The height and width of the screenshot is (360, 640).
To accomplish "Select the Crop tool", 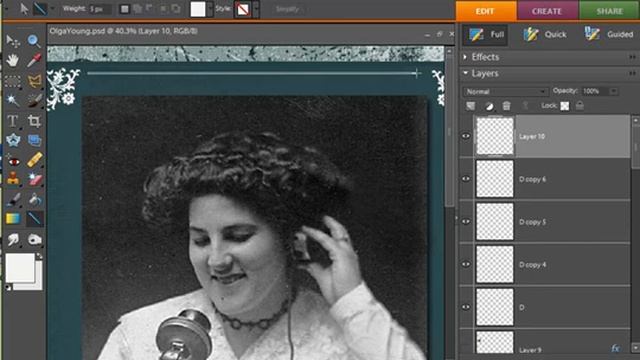I will click(x=34, y=121).
